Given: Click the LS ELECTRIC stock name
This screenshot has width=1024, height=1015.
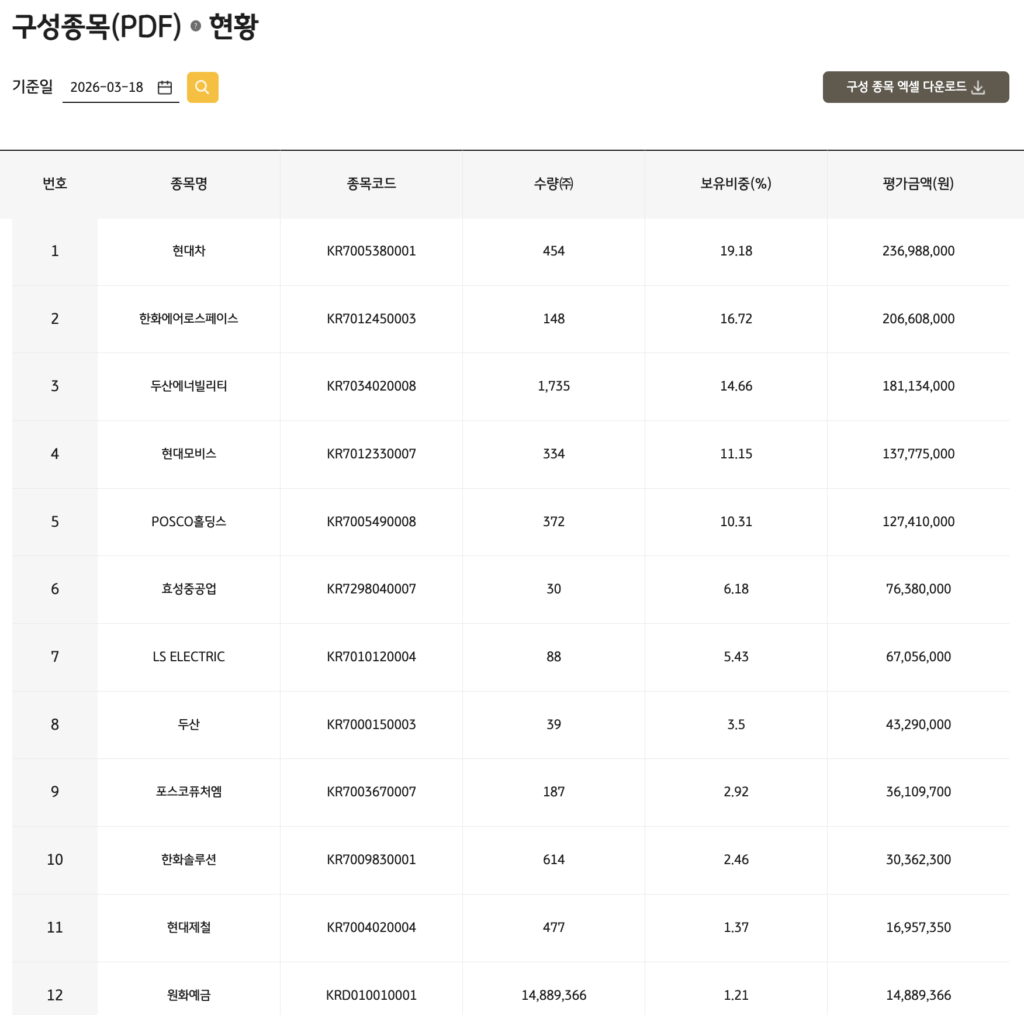Looking at the screenshot, I should tap(188, 657).
